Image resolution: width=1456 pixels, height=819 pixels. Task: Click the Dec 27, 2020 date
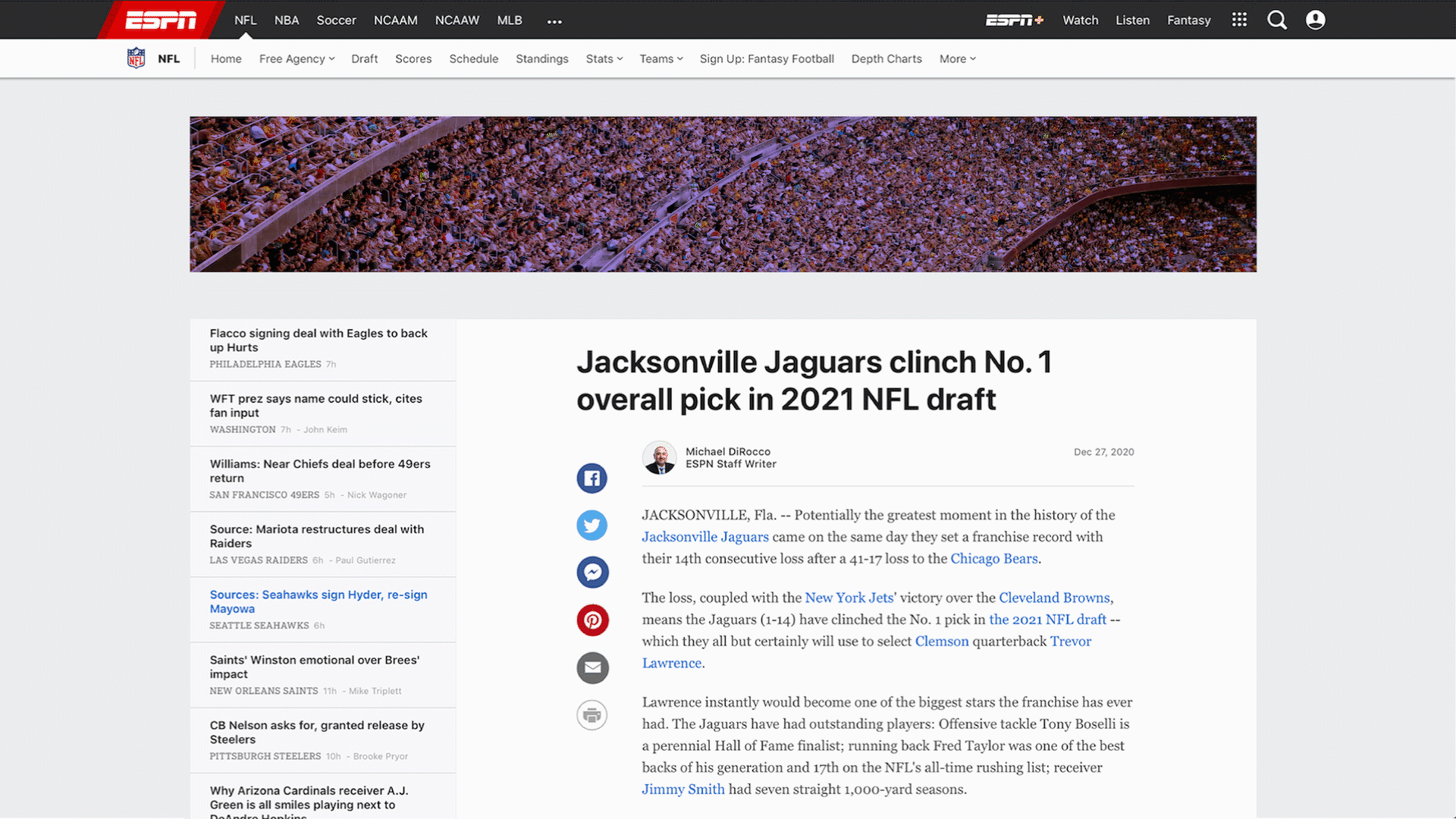1103,452
